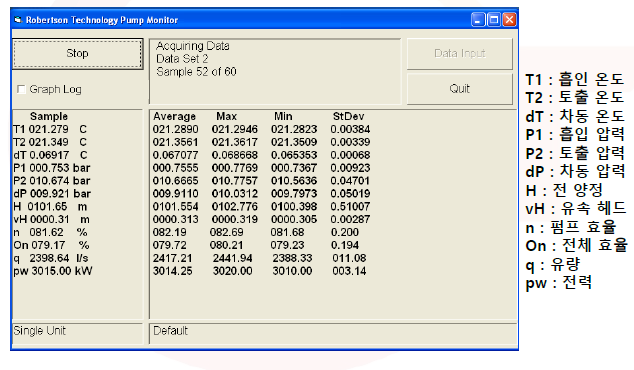Minimize the Pump Monitor window
634x370 pixels.
coord(478,19)
